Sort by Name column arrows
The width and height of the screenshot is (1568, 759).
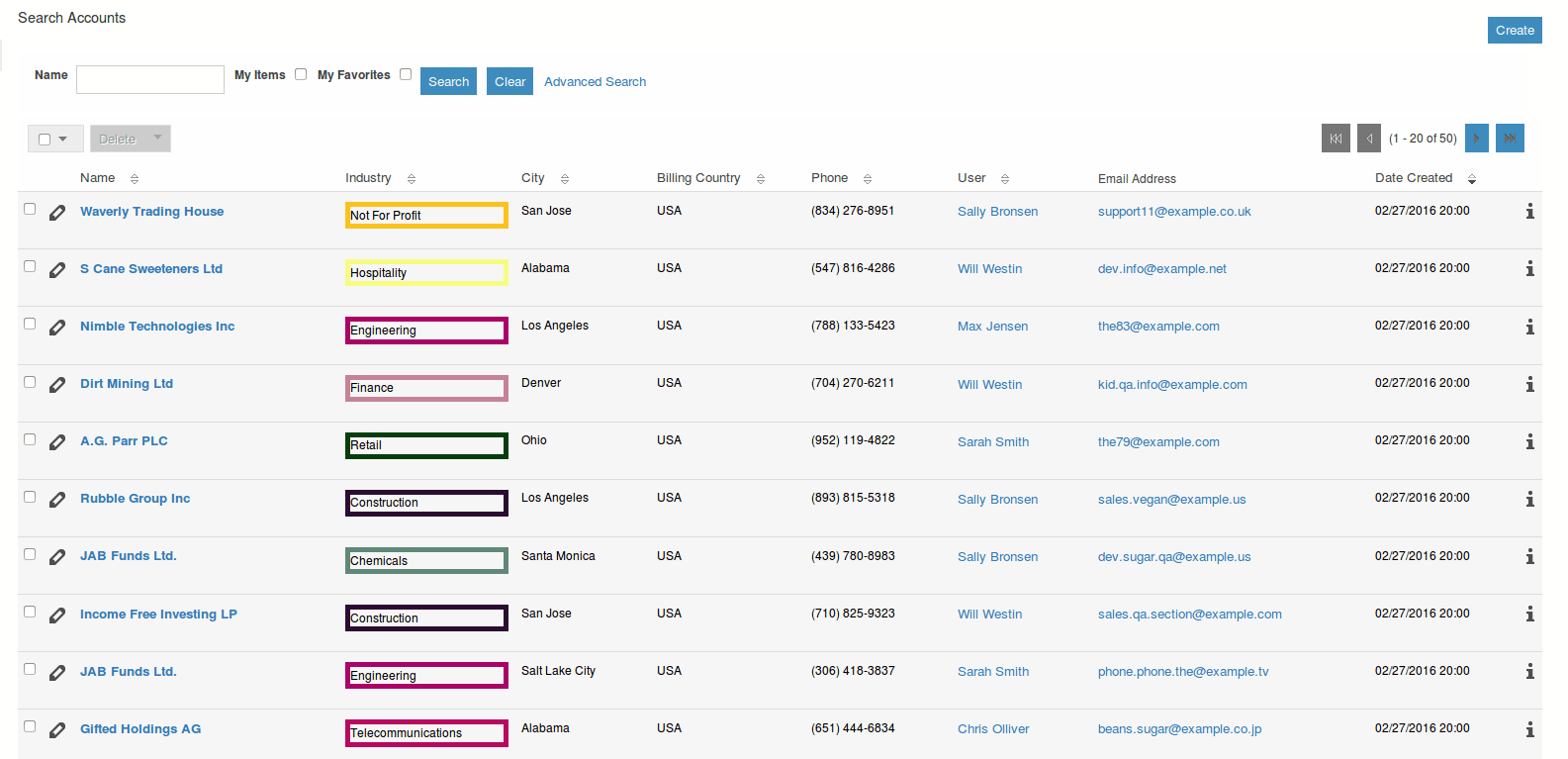pos(135,179)
